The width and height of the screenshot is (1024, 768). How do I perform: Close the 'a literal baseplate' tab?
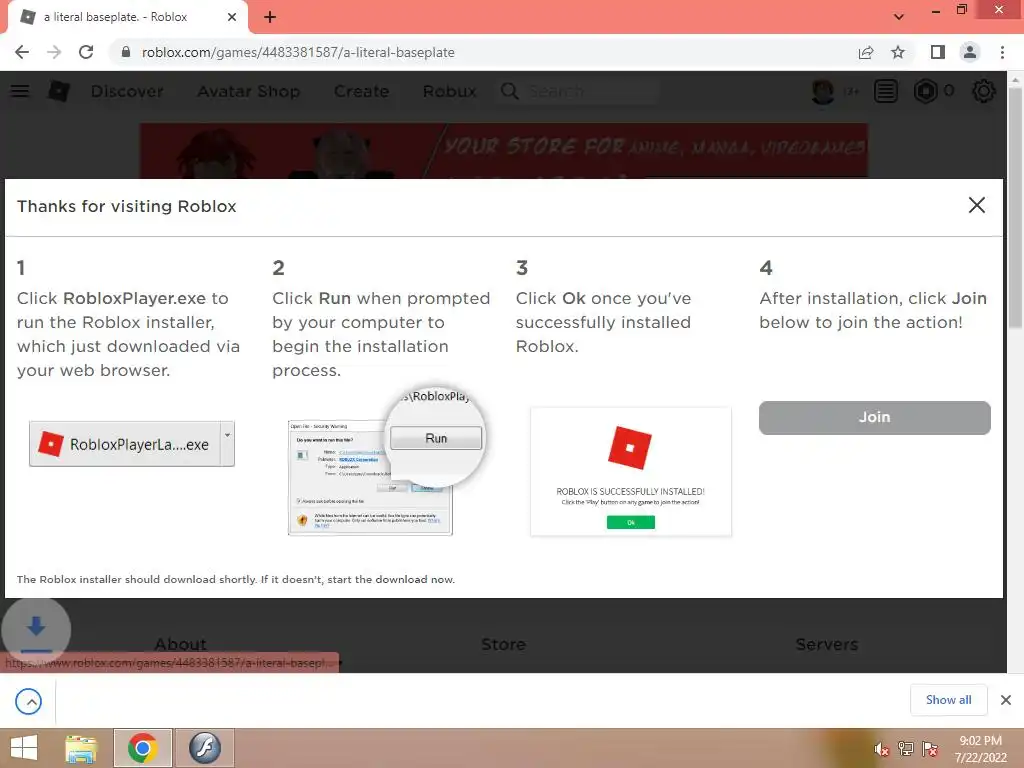tap(232, 17)
